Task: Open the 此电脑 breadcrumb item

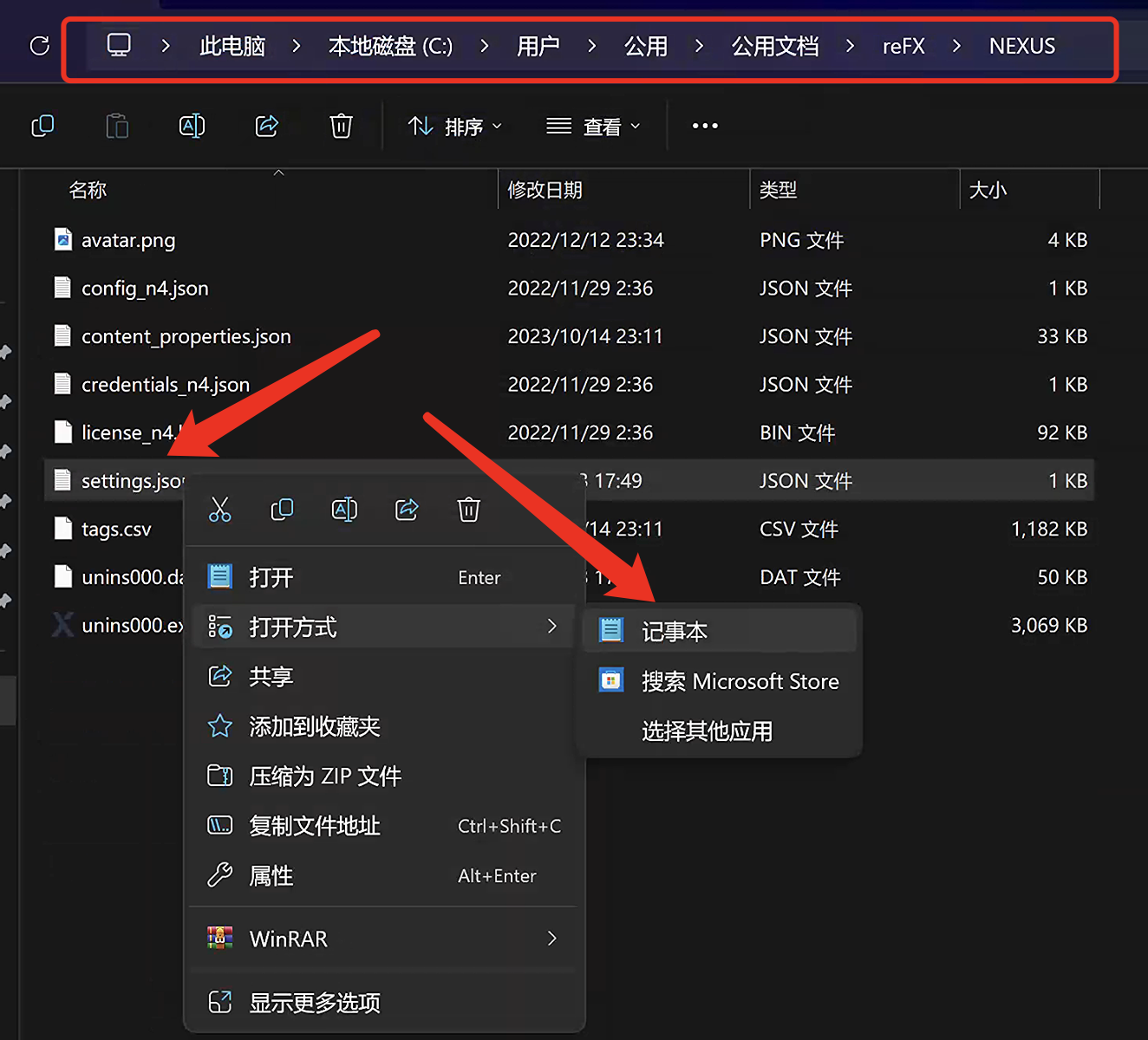Action: coord(232,46)
